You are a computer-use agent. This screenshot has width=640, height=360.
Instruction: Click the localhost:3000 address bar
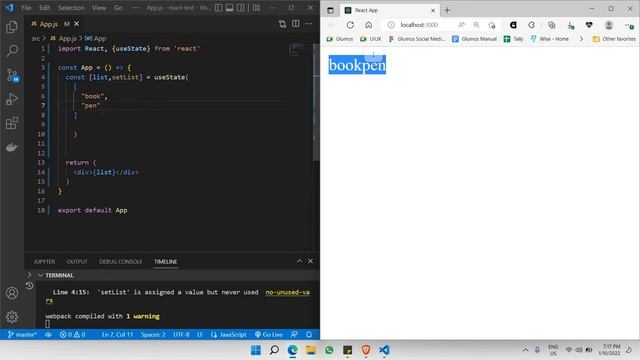click(x=419, y=25)
